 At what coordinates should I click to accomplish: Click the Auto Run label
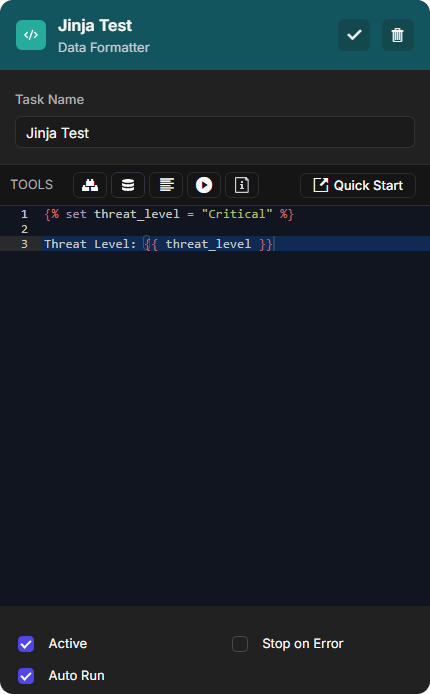click(x=77, y=676)
